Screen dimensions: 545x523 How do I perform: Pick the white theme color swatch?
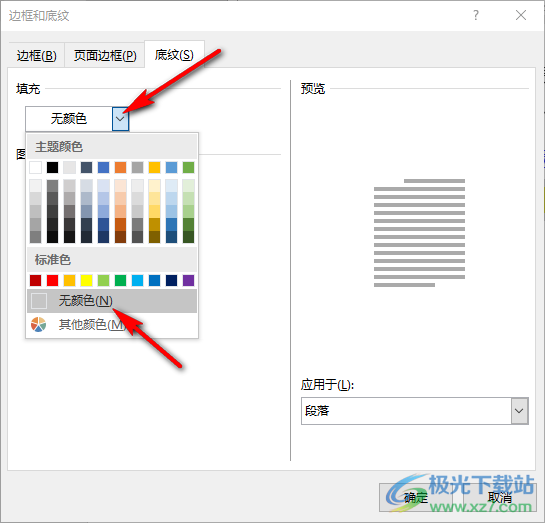35,167
